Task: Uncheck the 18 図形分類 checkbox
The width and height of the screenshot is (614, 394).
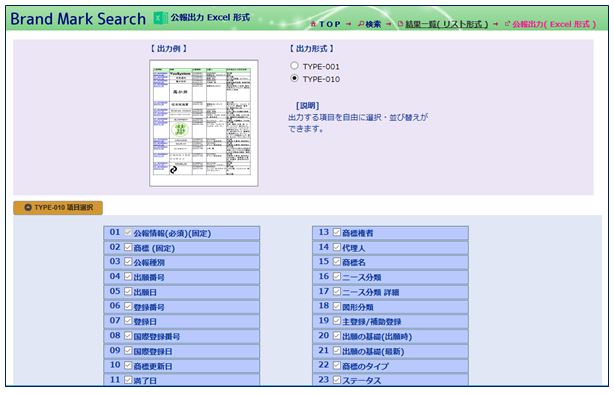Action: [x=337, y=306]
